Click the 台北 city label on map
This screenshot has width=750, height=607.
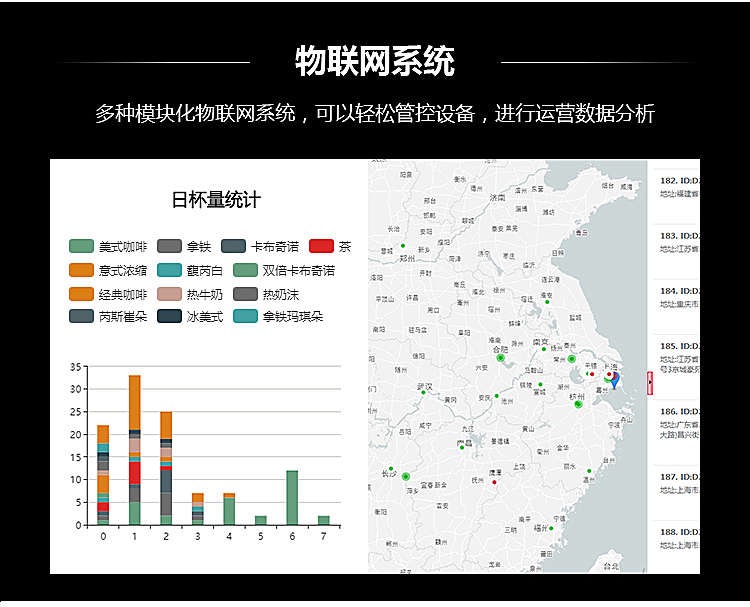[611, 566]
